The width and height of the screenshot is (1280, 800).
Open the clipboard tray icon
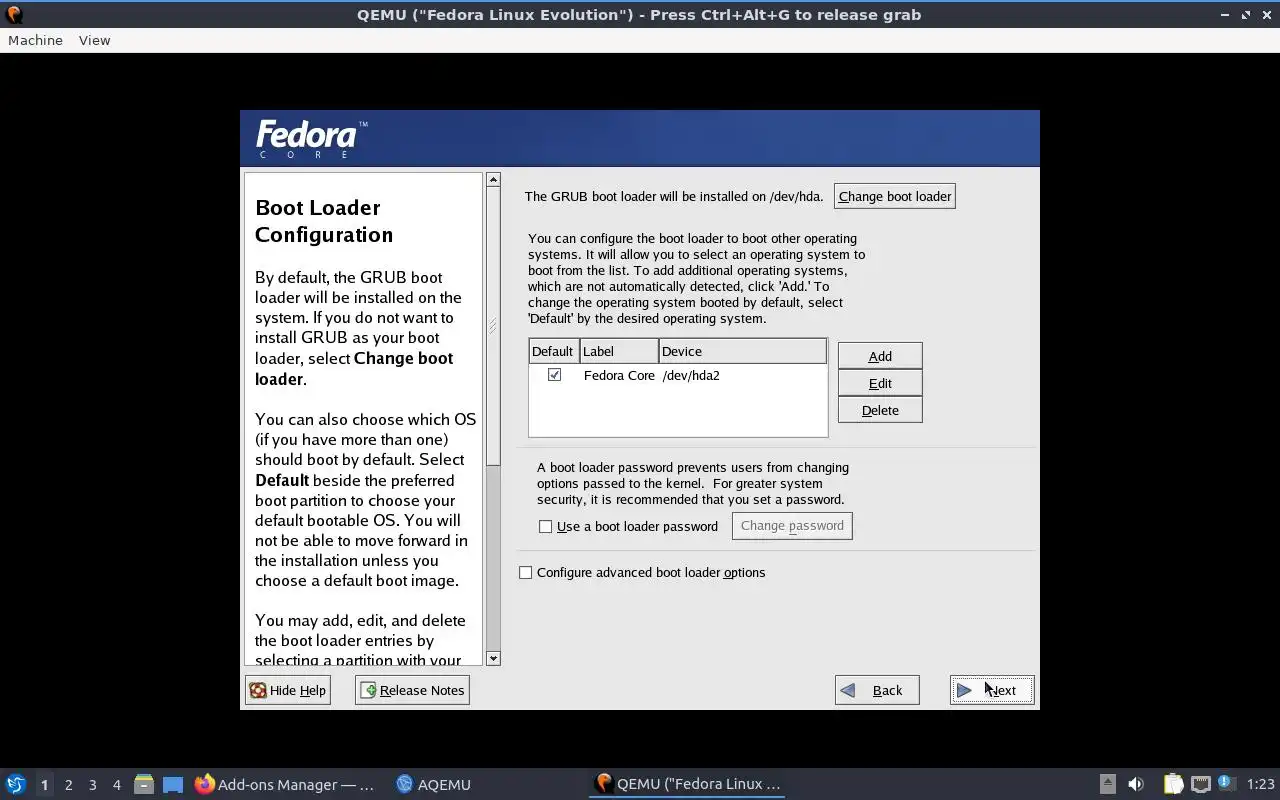[x=1173, y=784]
